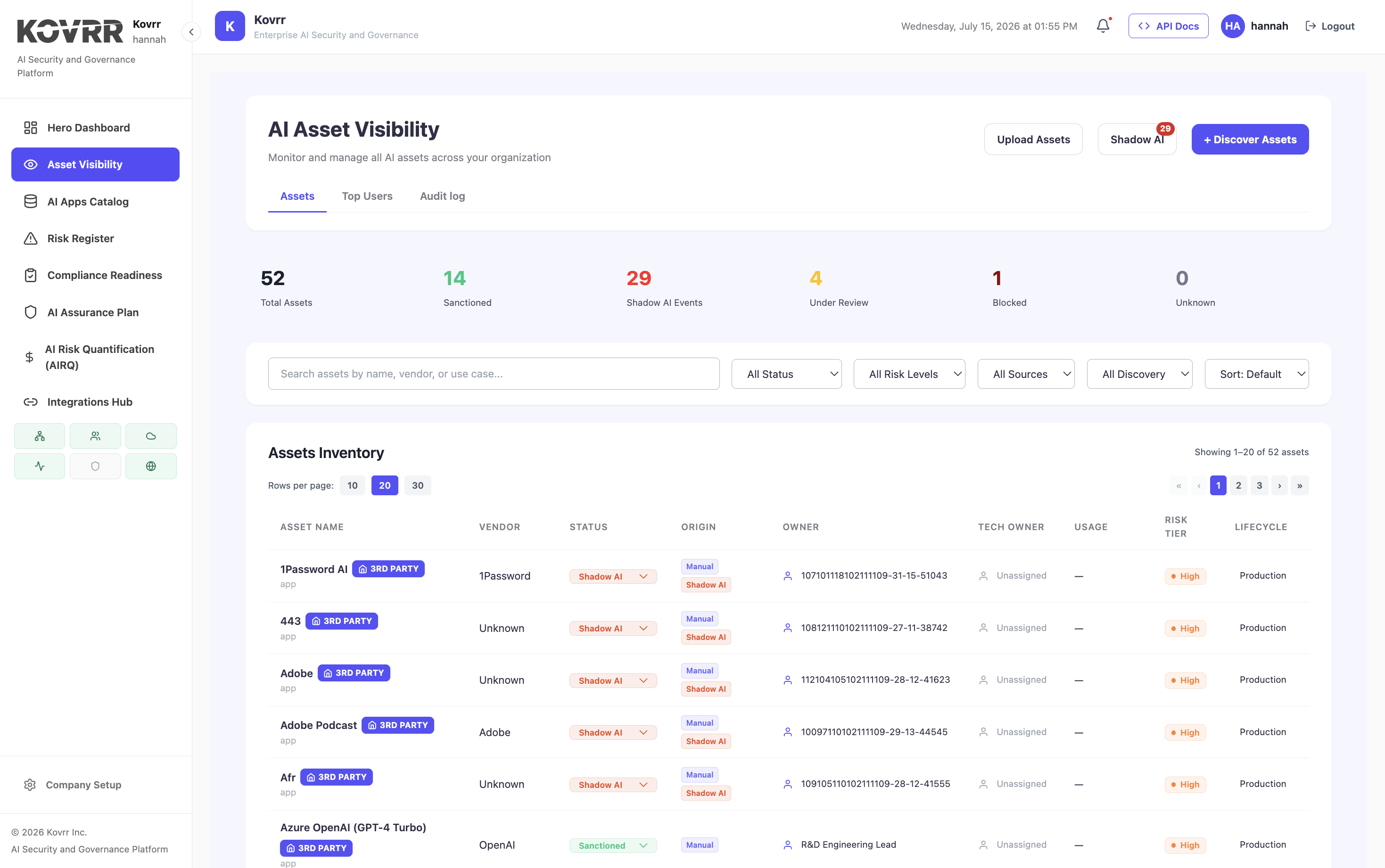Click the 3RD PARTY badge on 443

click(x=342, y=621)
